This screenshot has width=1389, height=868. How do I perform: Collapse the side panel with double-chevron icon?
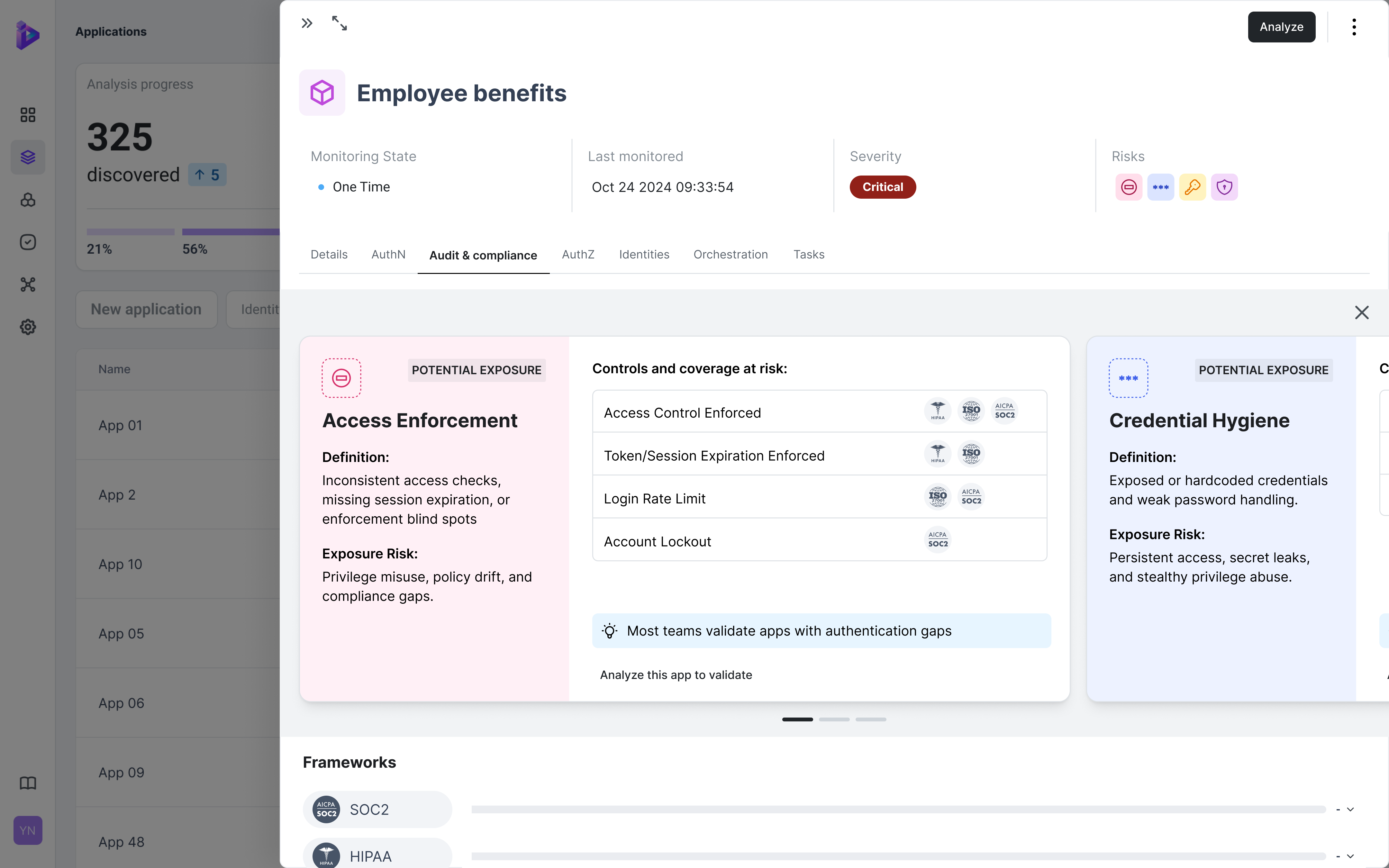point(307,23)
